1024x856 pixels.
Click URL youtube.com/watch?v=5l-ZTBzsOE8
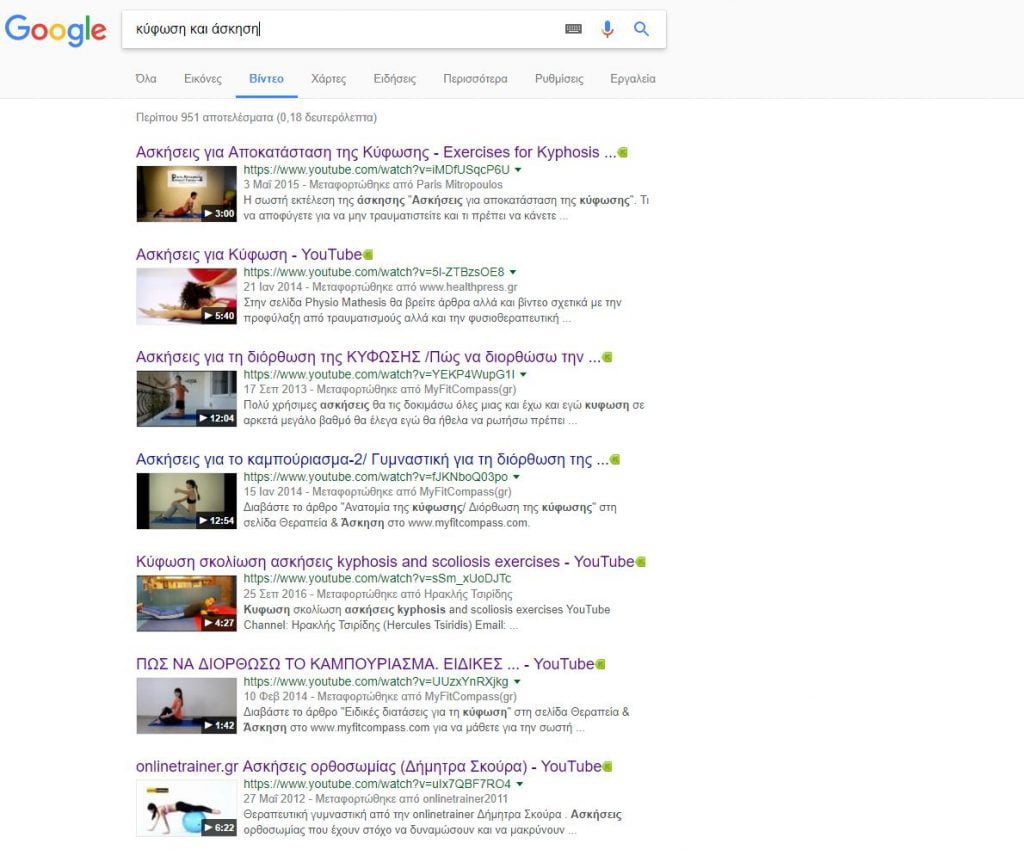[374, 272]
